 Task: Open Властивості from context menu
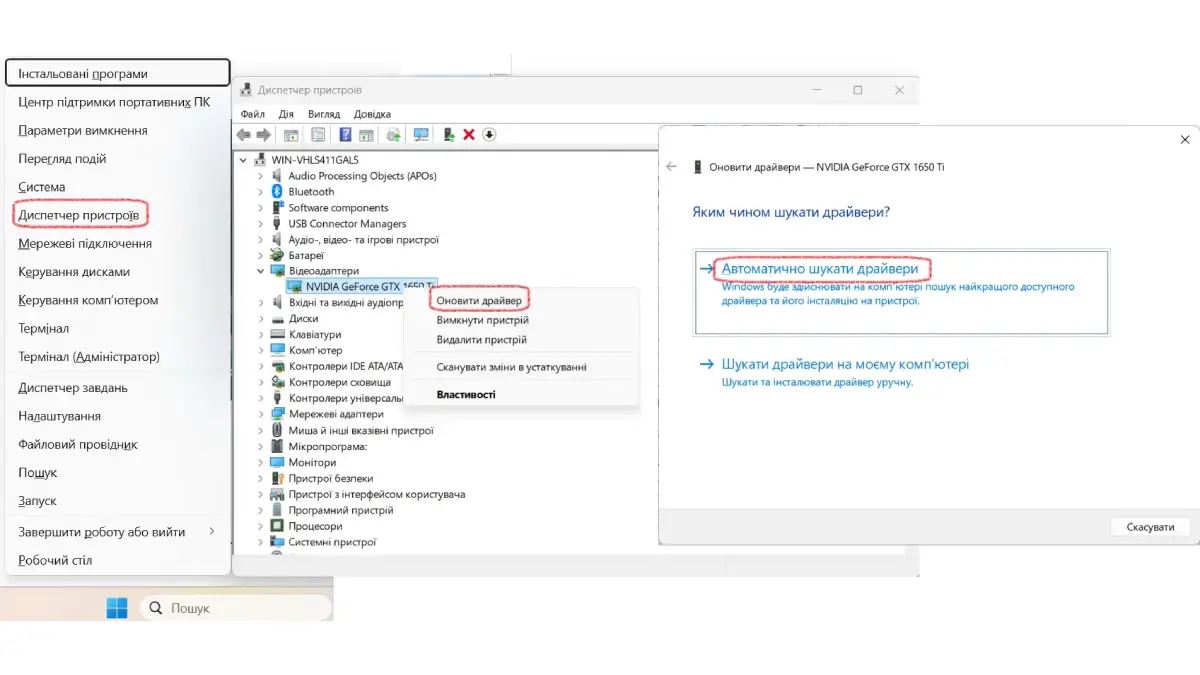466,395
